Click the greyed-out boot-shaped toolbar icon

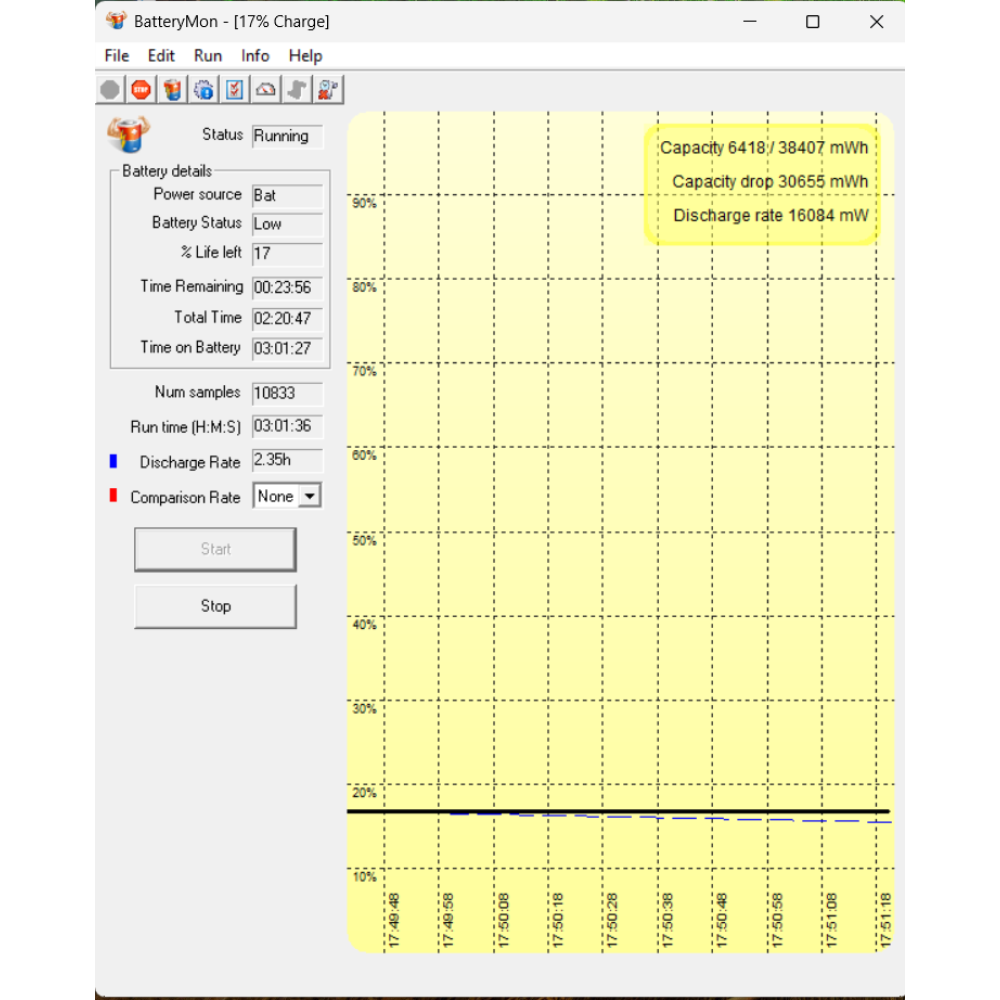(x=296, y=90)
